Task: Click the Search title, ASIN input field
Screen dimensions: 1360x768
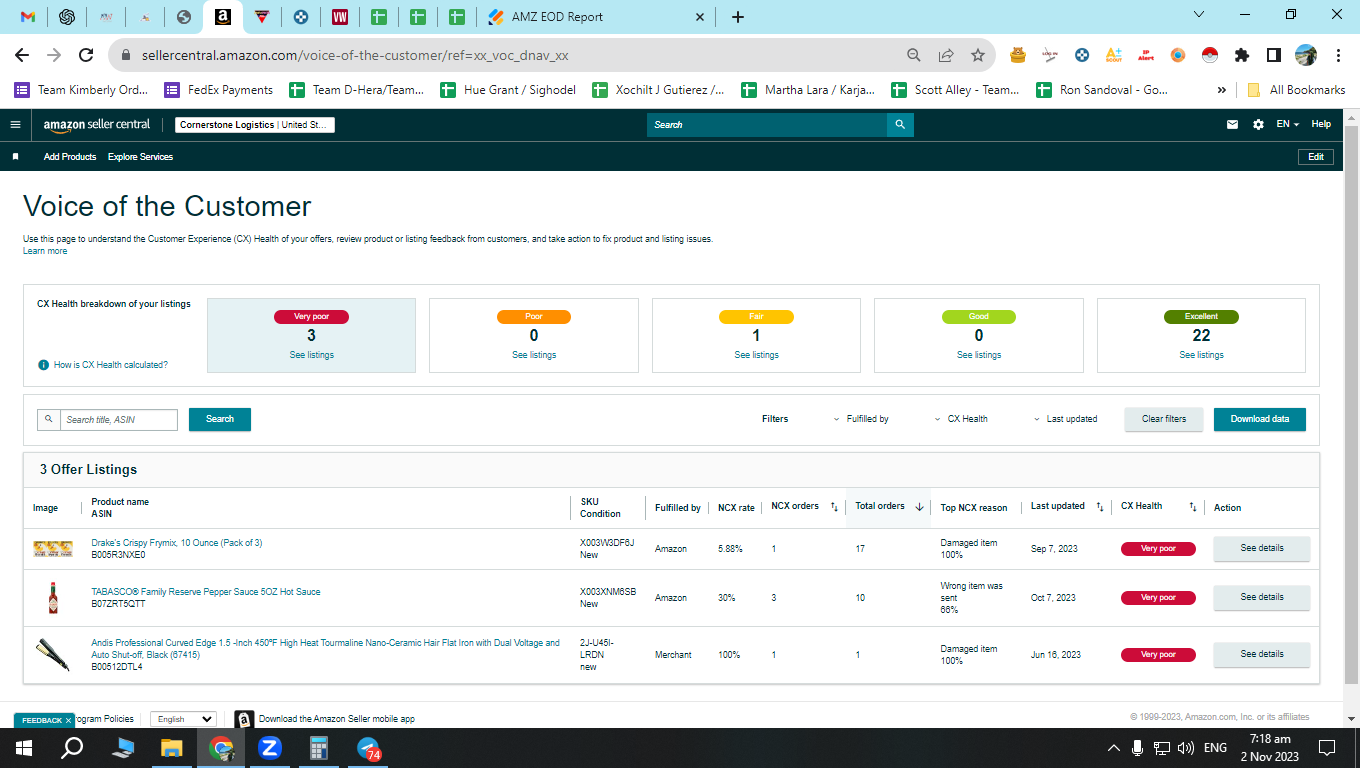Action: pos(119,420)
